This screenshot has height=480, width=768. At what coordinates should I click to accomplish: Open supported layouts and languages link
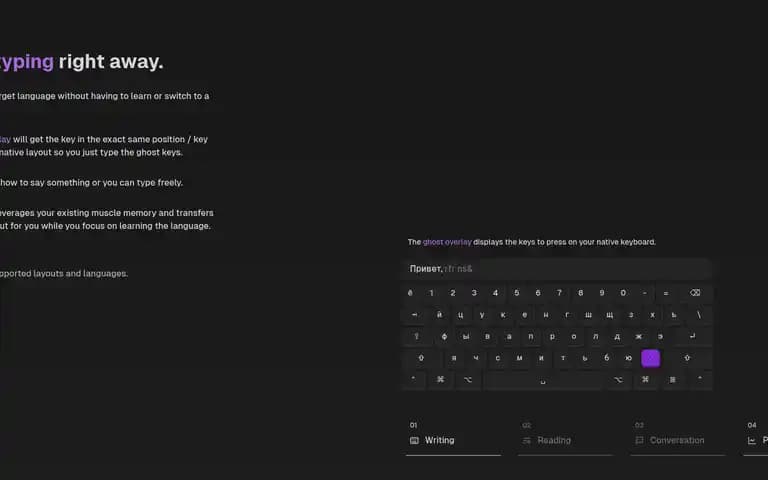(x=64, y=273)
